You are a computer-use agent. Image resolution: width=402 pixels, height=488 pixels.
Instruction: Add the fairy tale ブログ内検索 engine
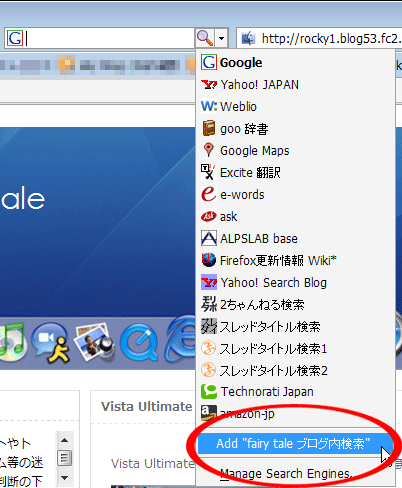pyautogui.click(x=295, y=444)
